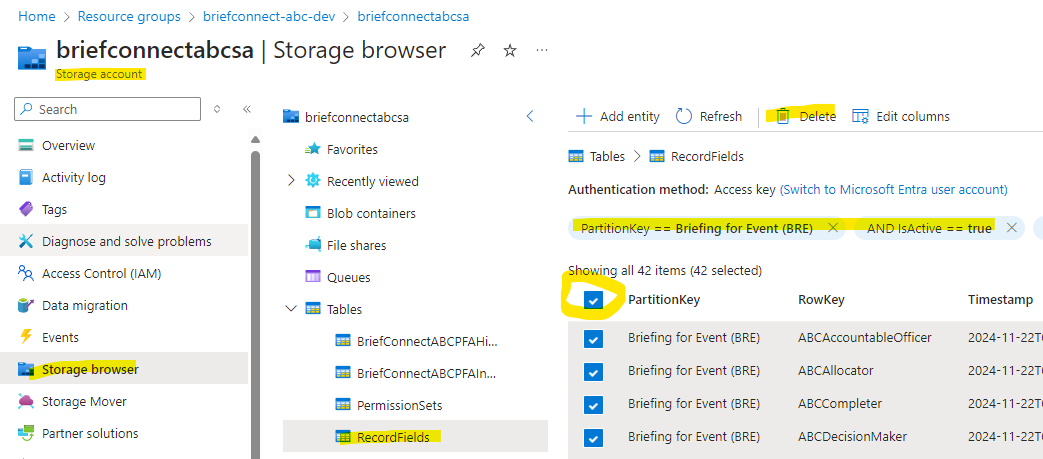Image resolution: width=1043 pixels, height=459 pixels.
Task: Mark briefconnectabcsa as favorite with star
Action: coord(510,51)
